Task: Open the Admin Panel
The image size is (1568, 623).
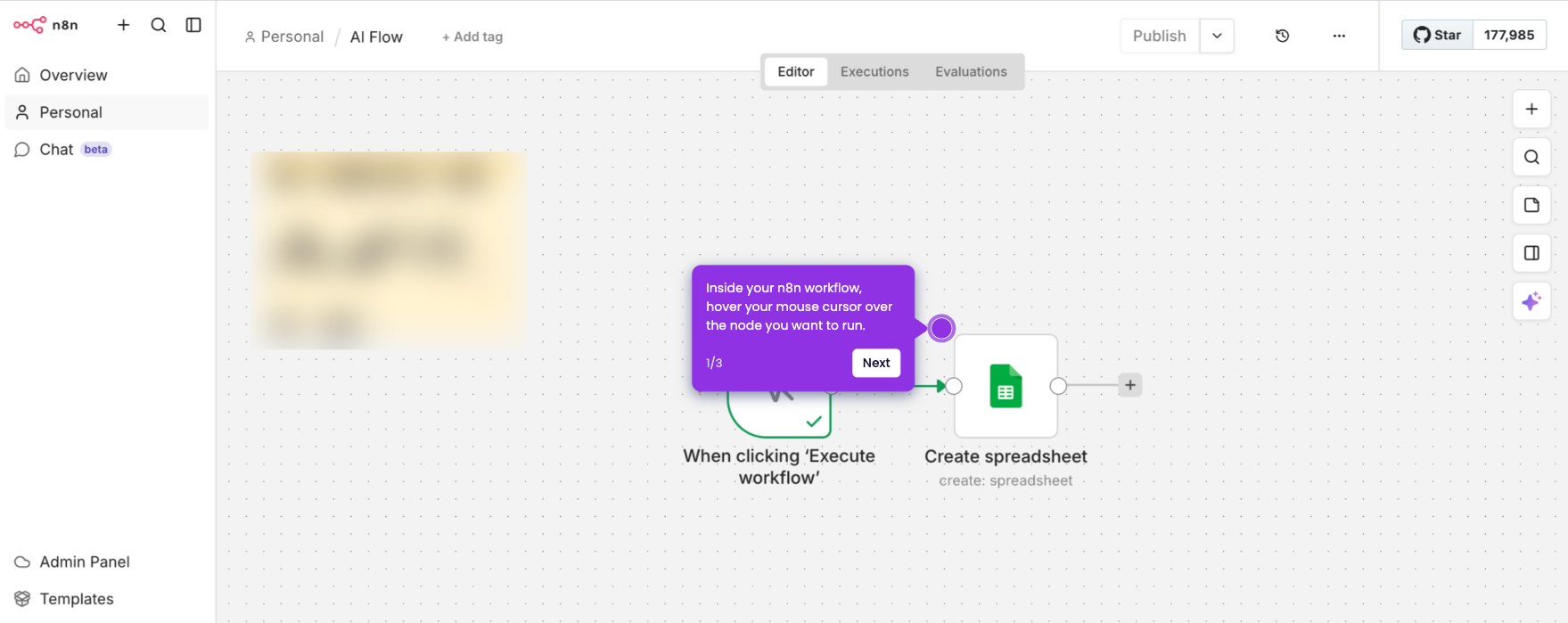Action: pos(107,562)
